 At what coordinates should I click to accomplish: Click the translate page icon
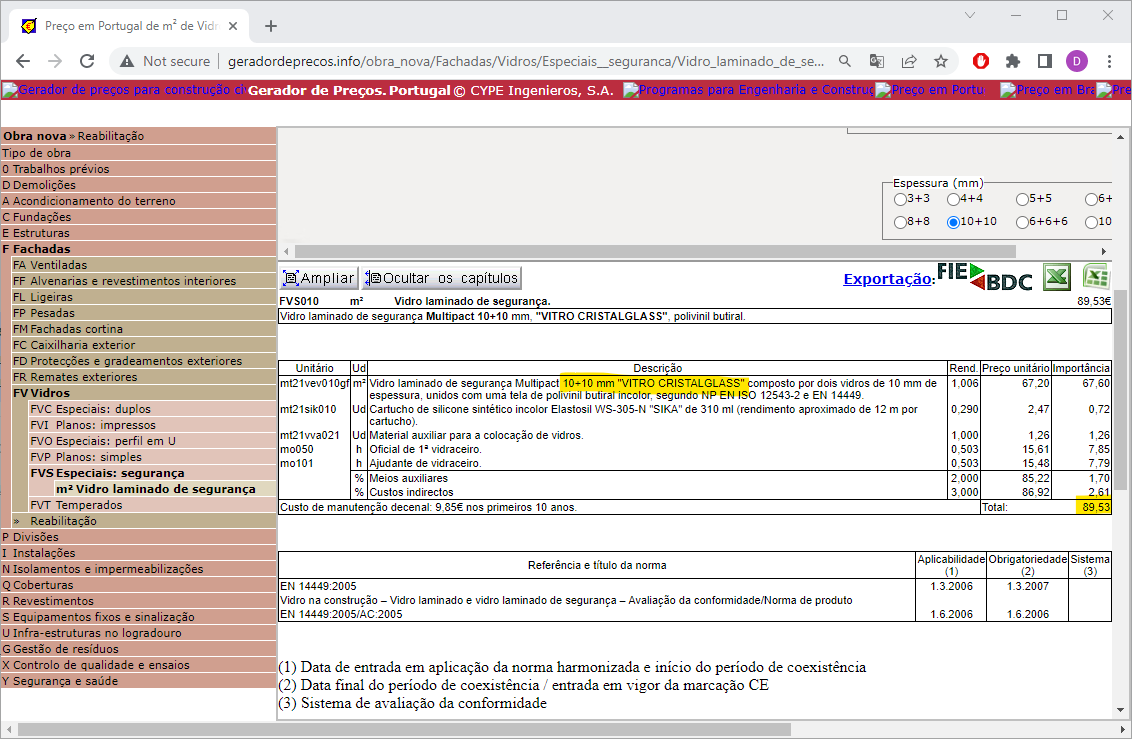click(x=877, y=61)
